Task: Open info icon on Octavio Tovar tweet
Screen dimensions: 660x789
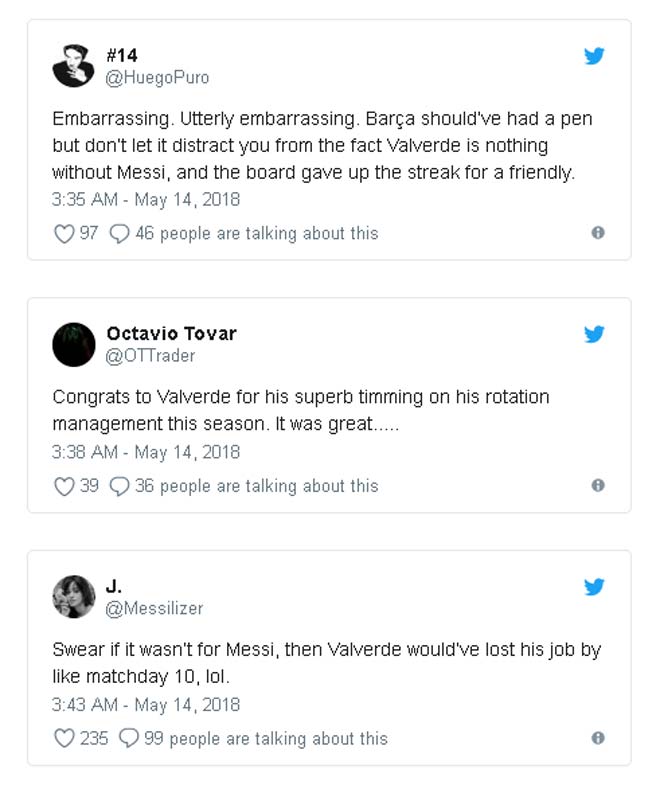Action: (598, 486)
